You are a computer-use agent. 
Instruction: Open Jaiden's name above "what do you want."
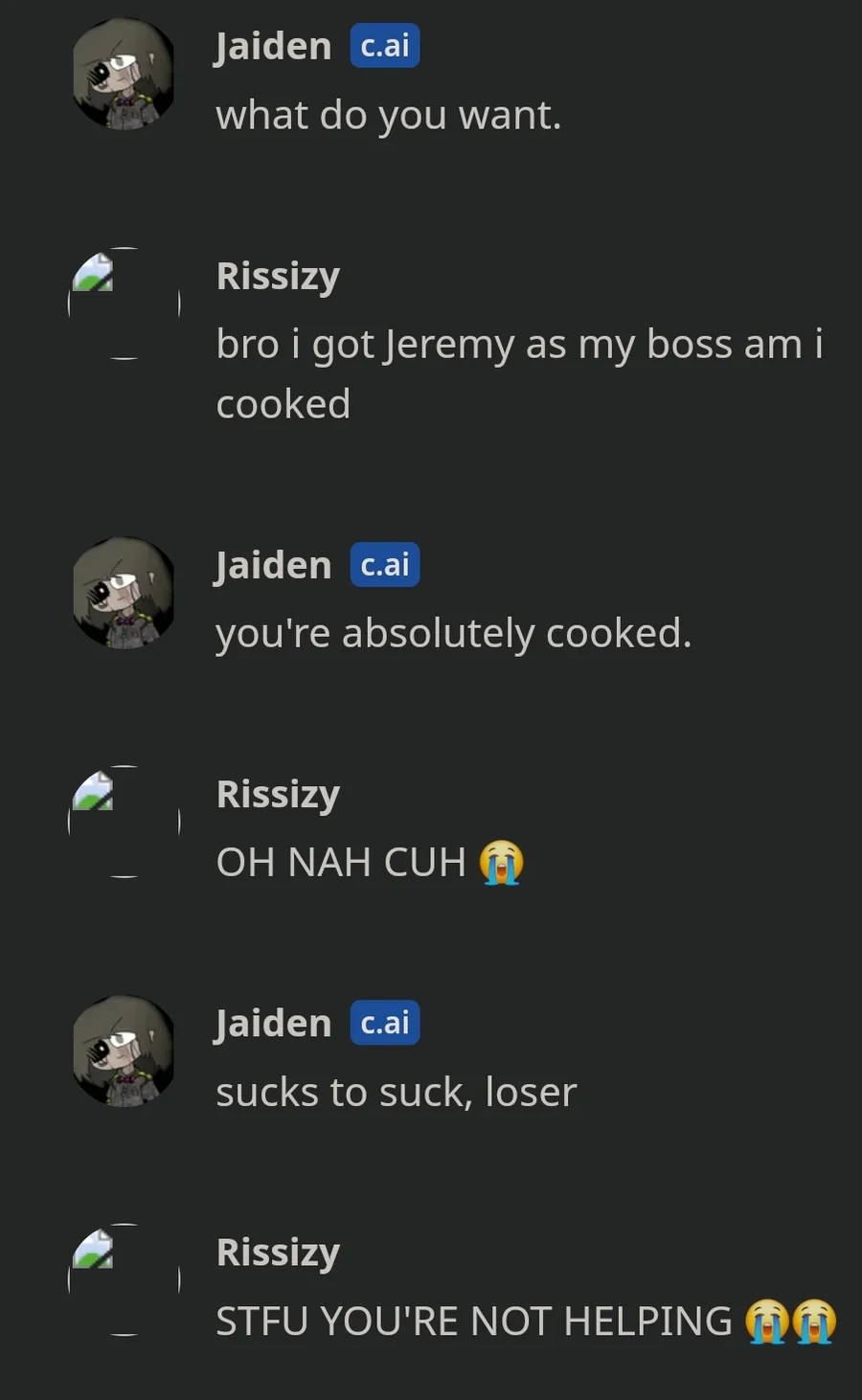(x=273, y=47)
